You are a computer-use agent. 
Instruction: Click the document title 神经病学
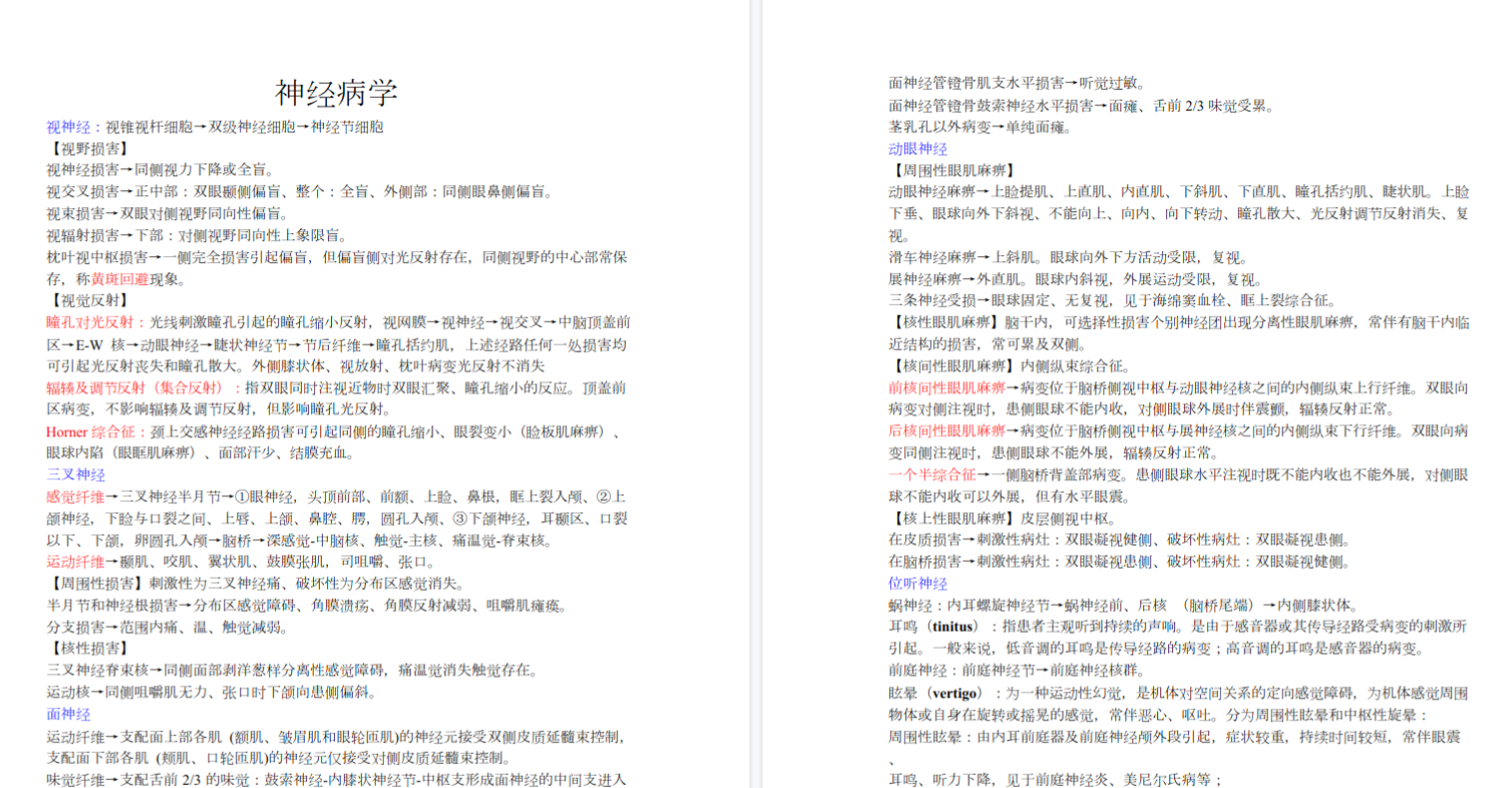coord(336,94)
